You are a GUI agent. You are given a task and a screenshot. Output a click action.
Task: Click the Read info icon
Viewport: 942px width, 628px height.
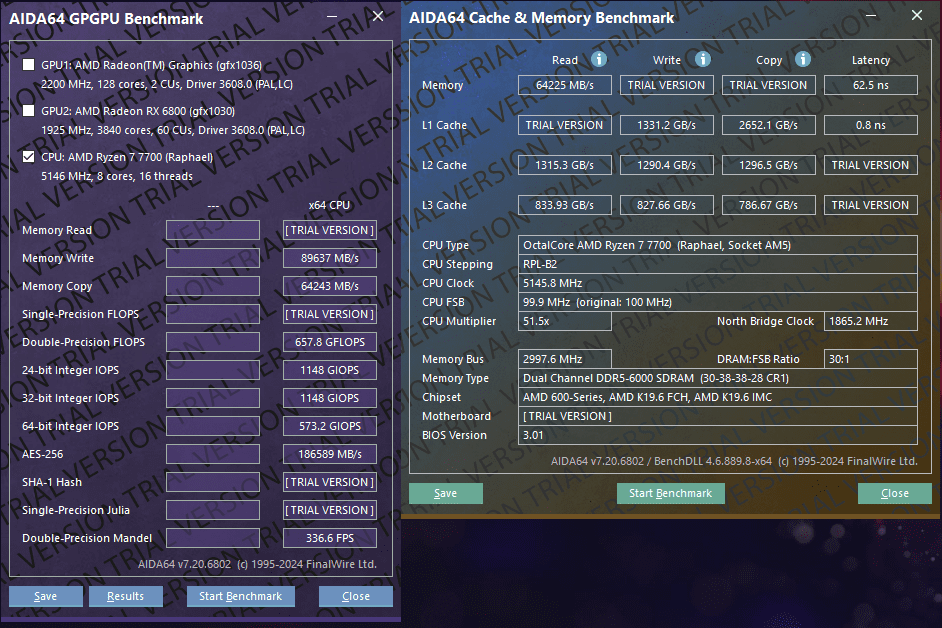click(x=598, y=59)
